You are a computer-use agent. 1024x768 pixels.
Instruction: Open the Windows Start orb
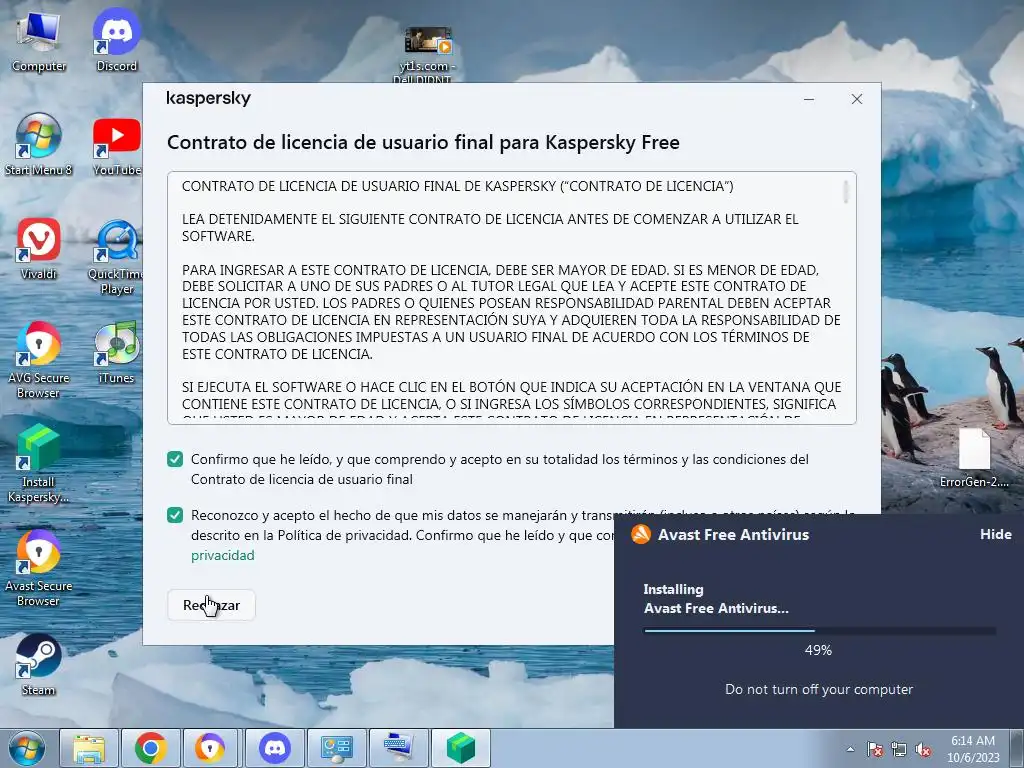tap(27, 748)
